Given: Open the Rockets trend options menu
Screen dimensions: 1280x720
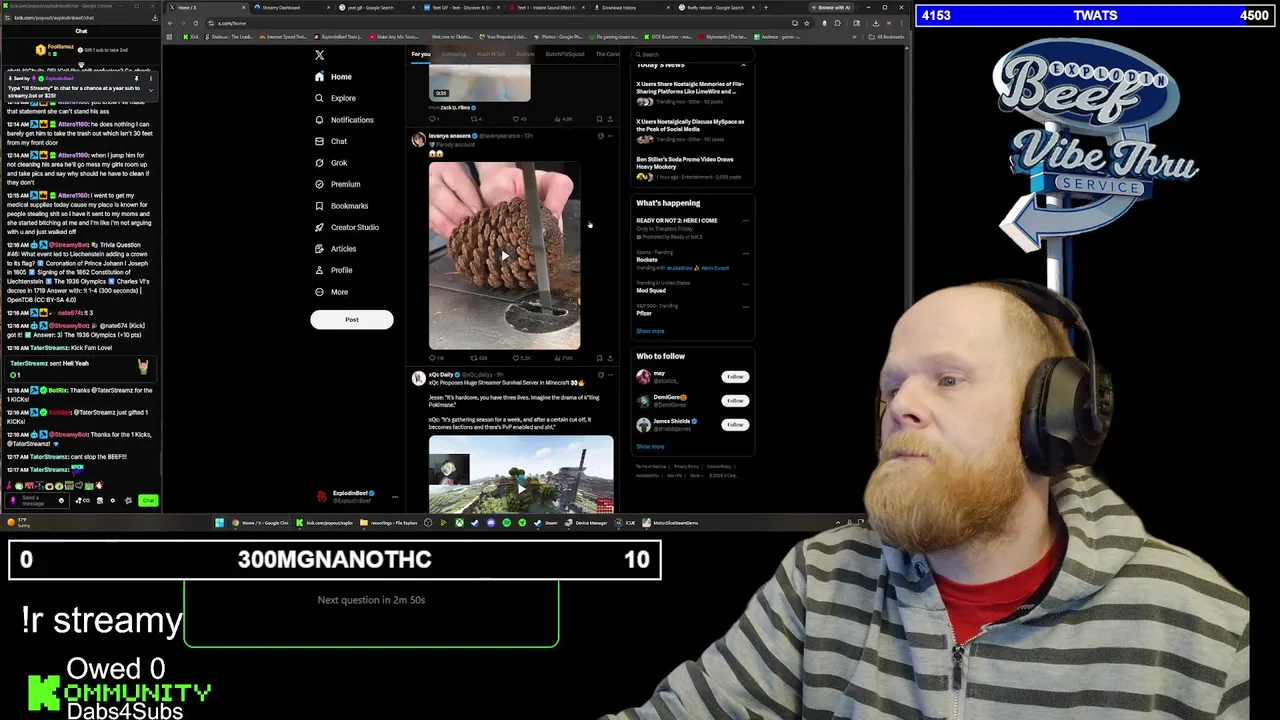Looking at the screenshot, I should point(745,253).
